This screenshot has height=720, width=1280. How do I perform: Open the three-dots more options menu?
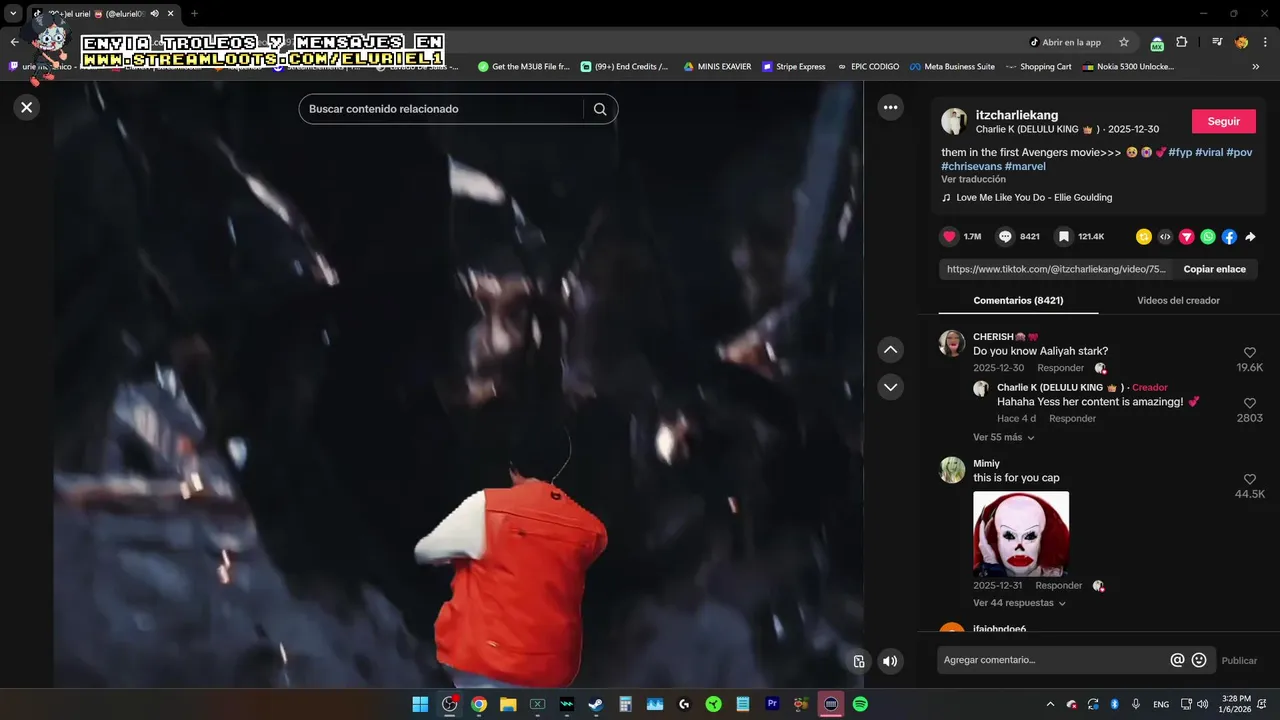click(x=890, y=107)
